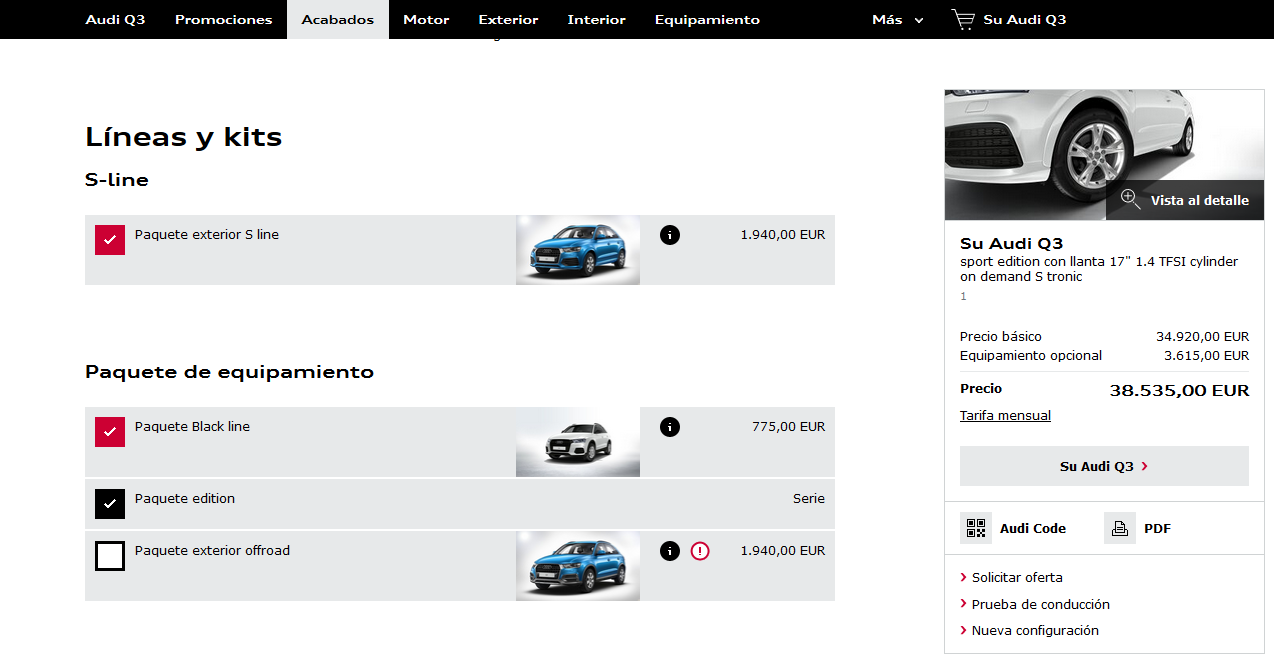Click Solicitar oferta link
The image size is (1274, 658).
1017,578
